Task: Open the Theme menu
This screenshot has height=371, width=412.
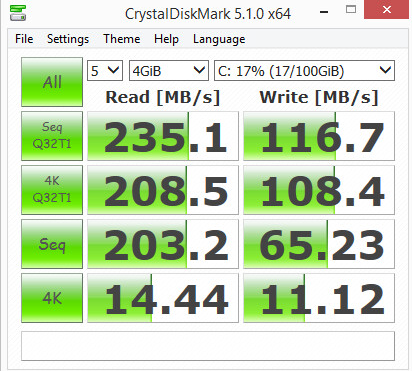Action: click(122, 39)
